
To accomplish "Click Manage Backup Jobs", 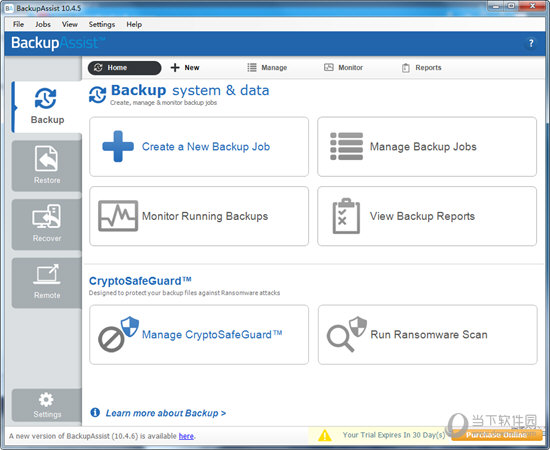I will [427, 147].
